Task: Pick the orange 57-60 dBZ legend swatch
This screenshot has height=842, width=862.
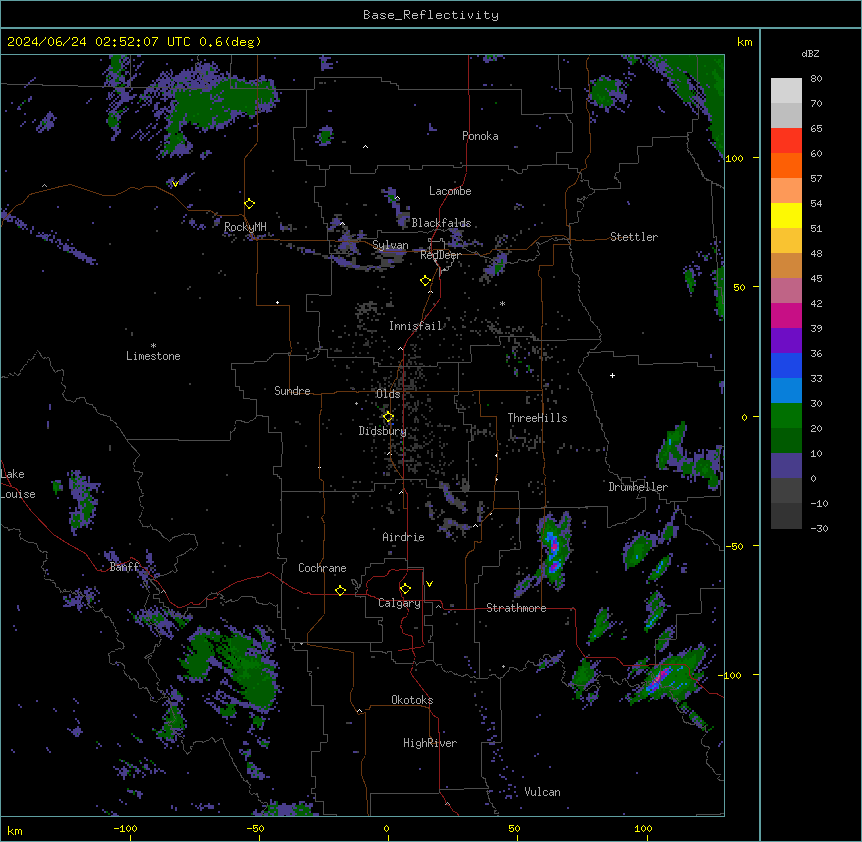Action: (786, 165)
